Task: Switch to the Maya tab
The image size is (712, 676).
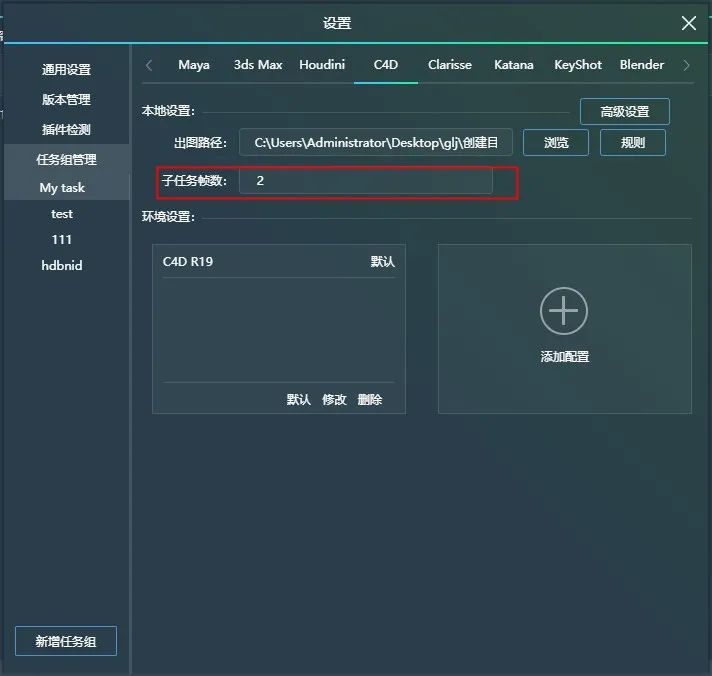Action: pyautogui.click(x=194, y=65)
